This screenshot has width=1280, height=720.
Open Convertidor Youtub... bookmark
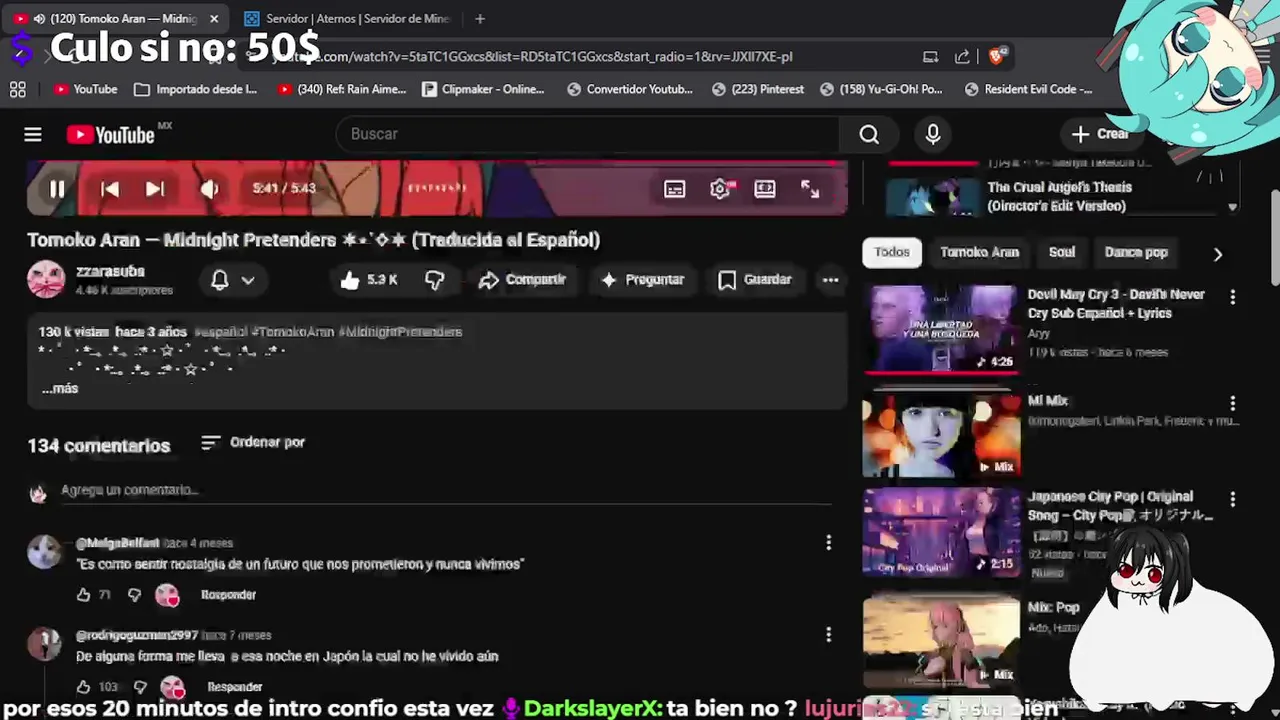tap(630, 89)
